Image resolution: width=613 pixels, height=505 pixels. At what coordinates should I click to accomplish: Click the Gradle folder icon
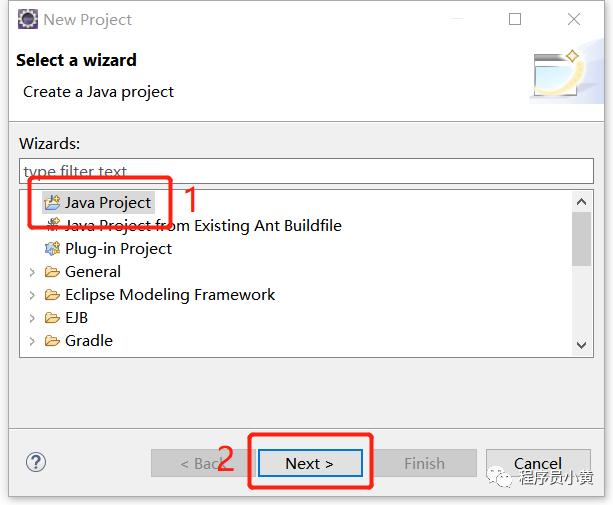[52, 341]
